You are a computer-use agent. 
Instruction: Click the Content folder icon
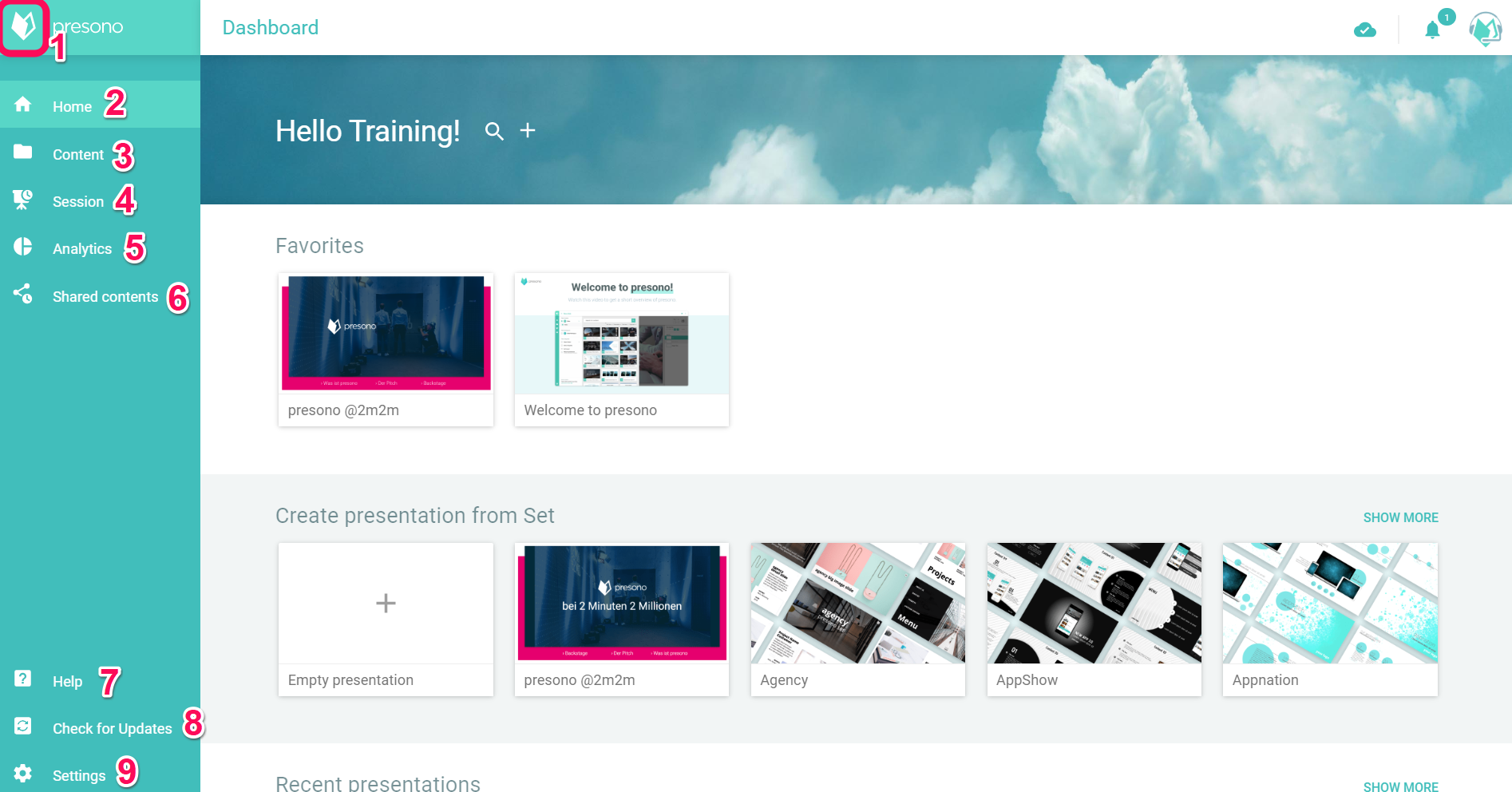click(x=23, y=152)
